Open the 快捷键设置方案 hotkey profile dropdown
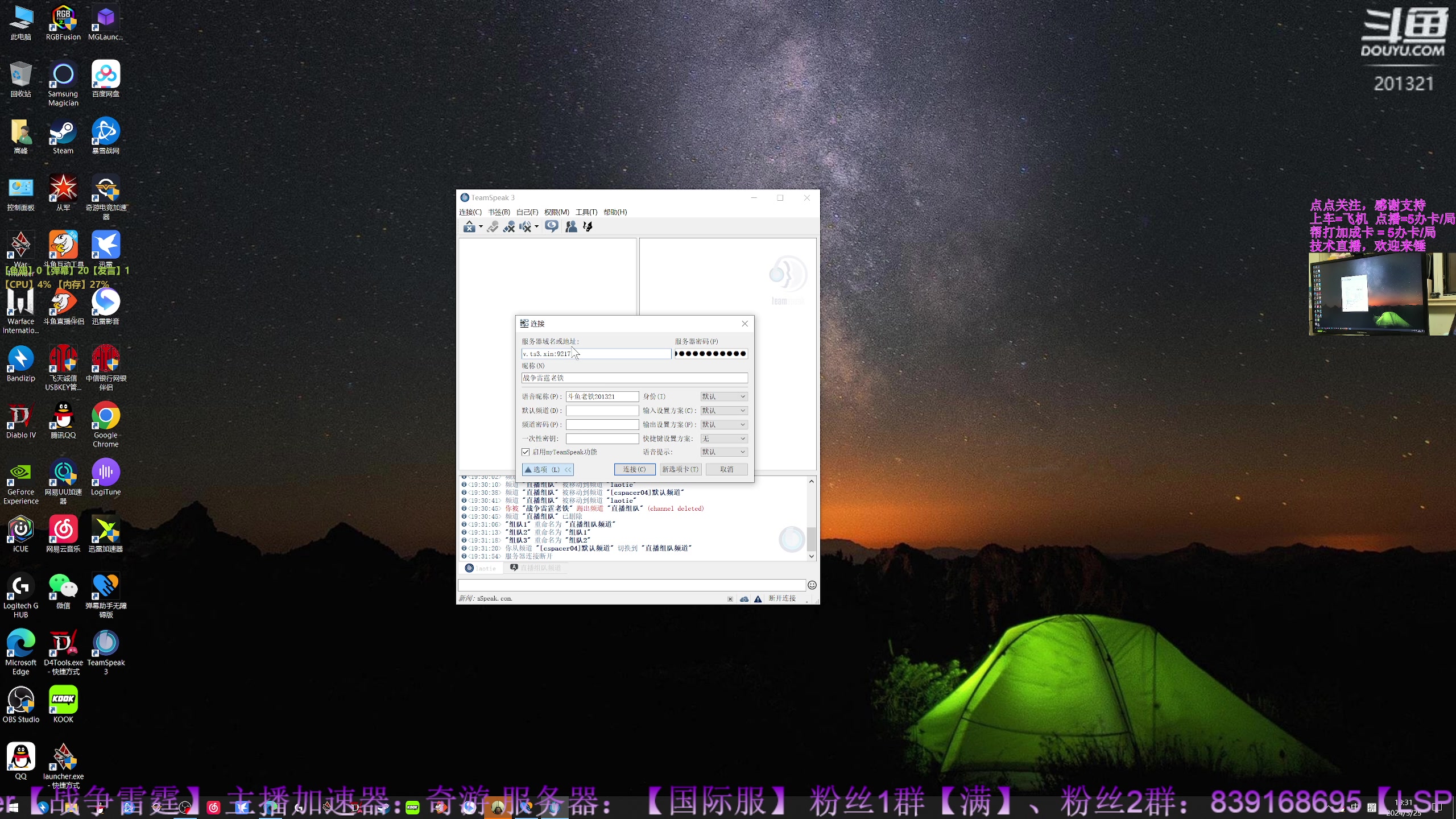Image resolution: width=1456 pixels, height=819 pixels. tap(723, 439)
